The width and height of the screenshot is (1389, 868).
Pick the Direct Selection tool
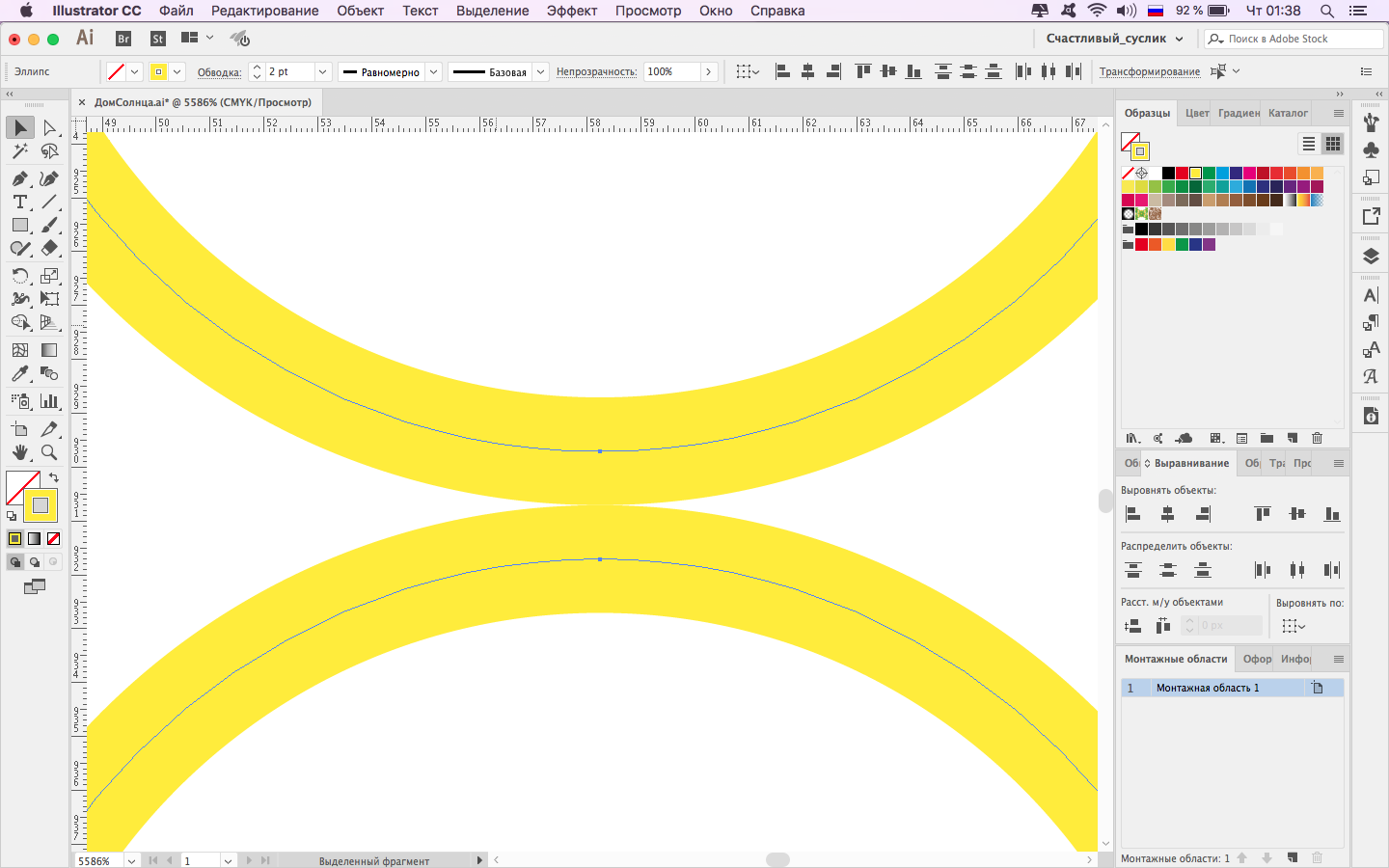click(49, 128)
